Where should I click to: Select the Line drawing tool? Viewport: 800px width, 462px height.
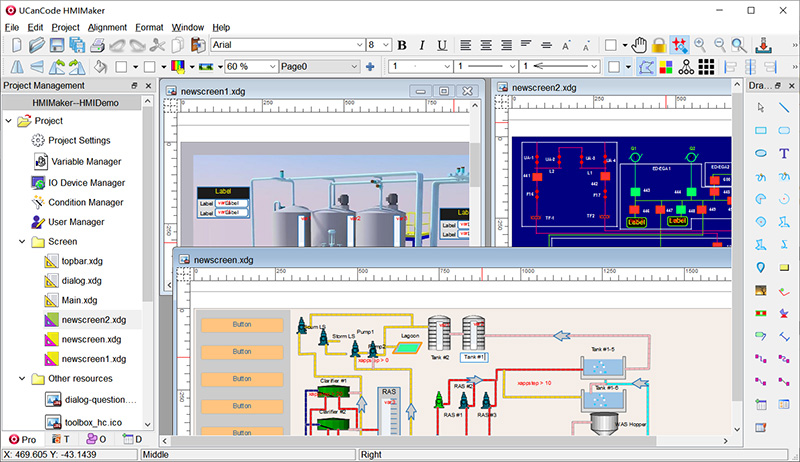click(784, 108)
